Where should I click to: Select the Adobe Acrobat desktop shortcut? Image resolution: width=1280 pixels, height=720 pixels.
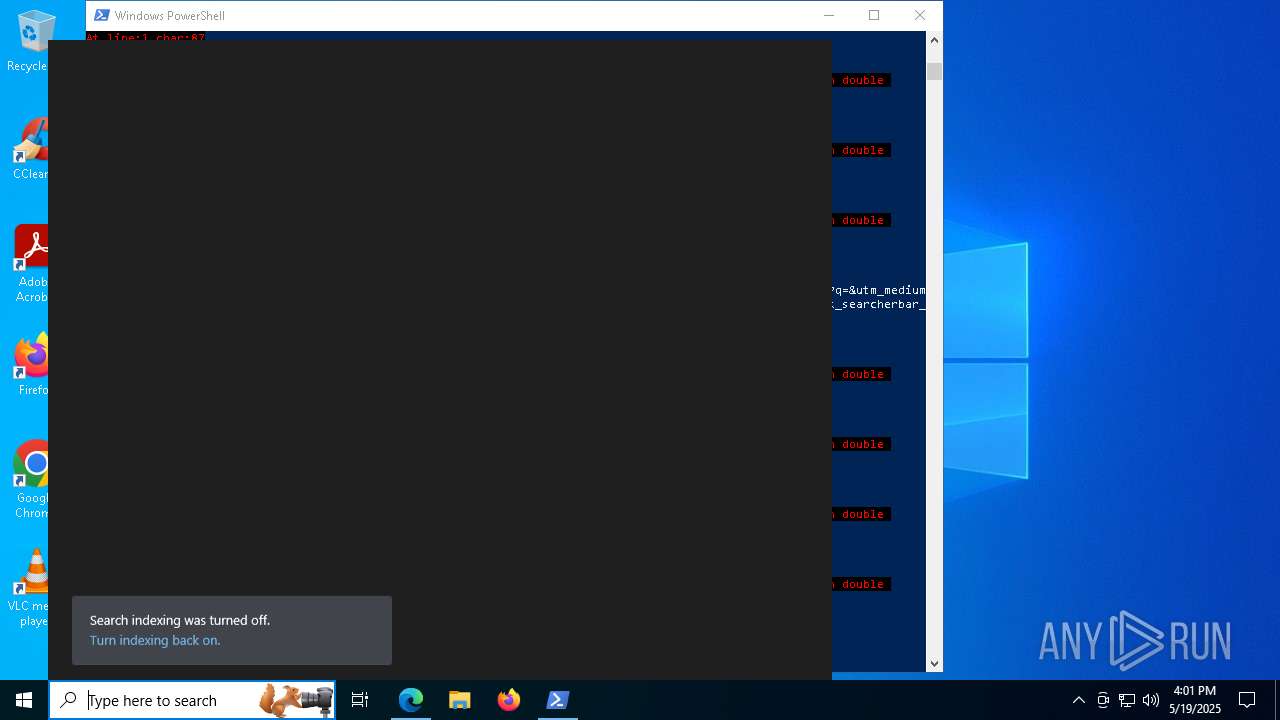click(31, 264)
